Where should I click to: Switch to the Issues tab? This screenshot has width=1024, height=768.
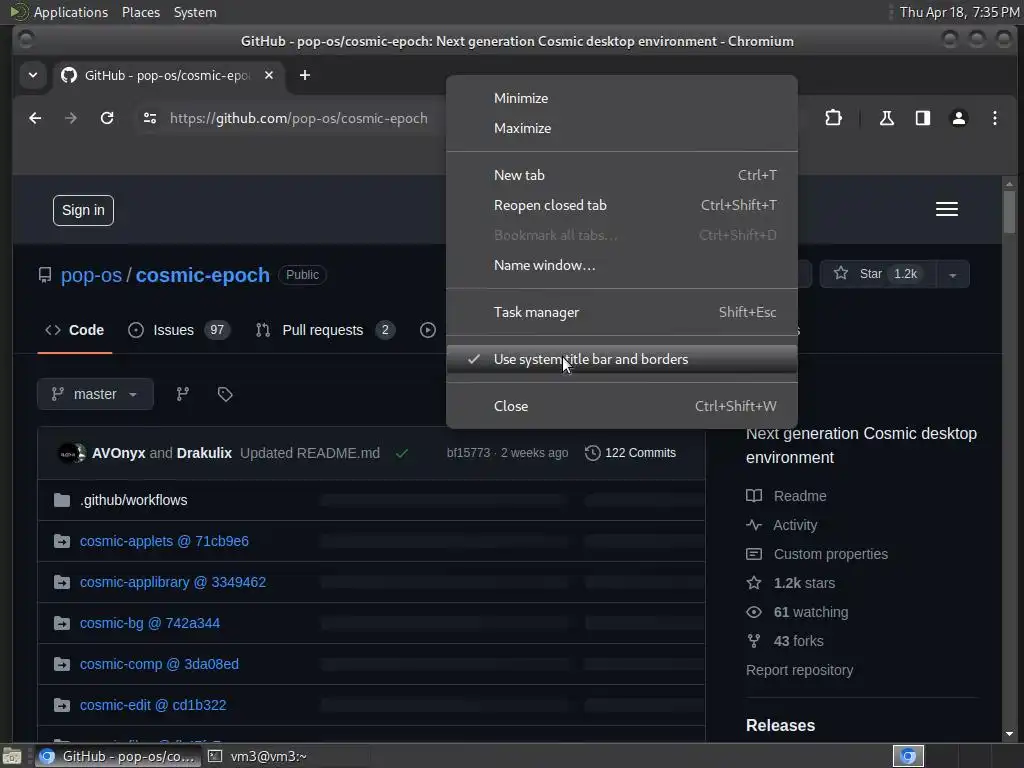179,330
